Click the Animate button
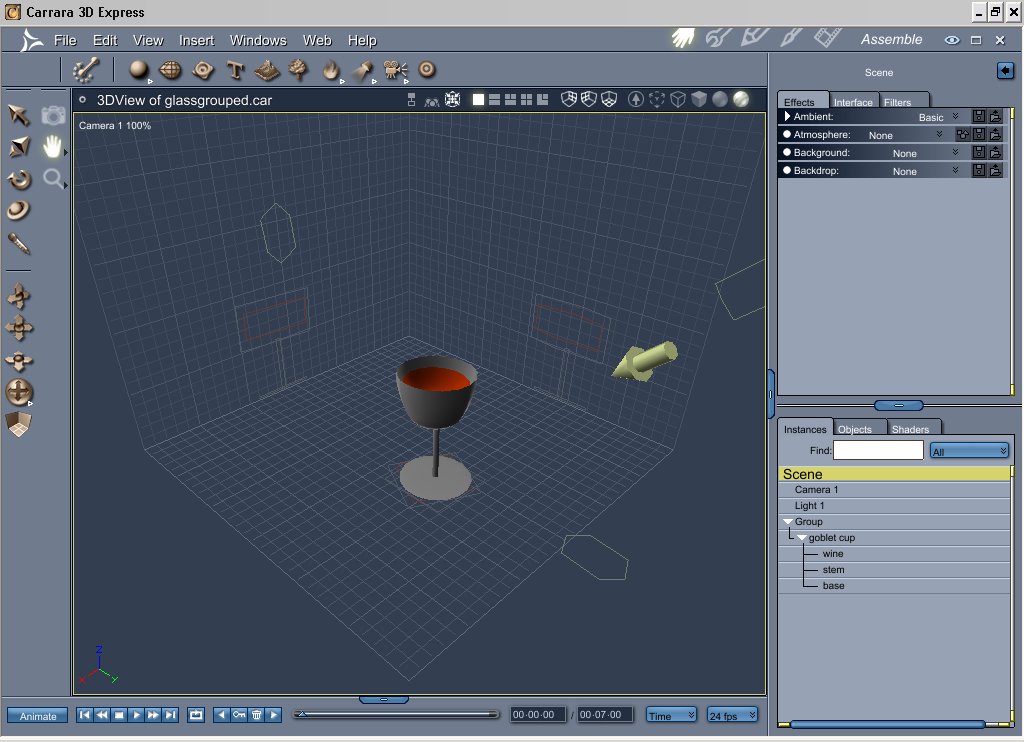The image size is (1024, 742). point(38,716)
